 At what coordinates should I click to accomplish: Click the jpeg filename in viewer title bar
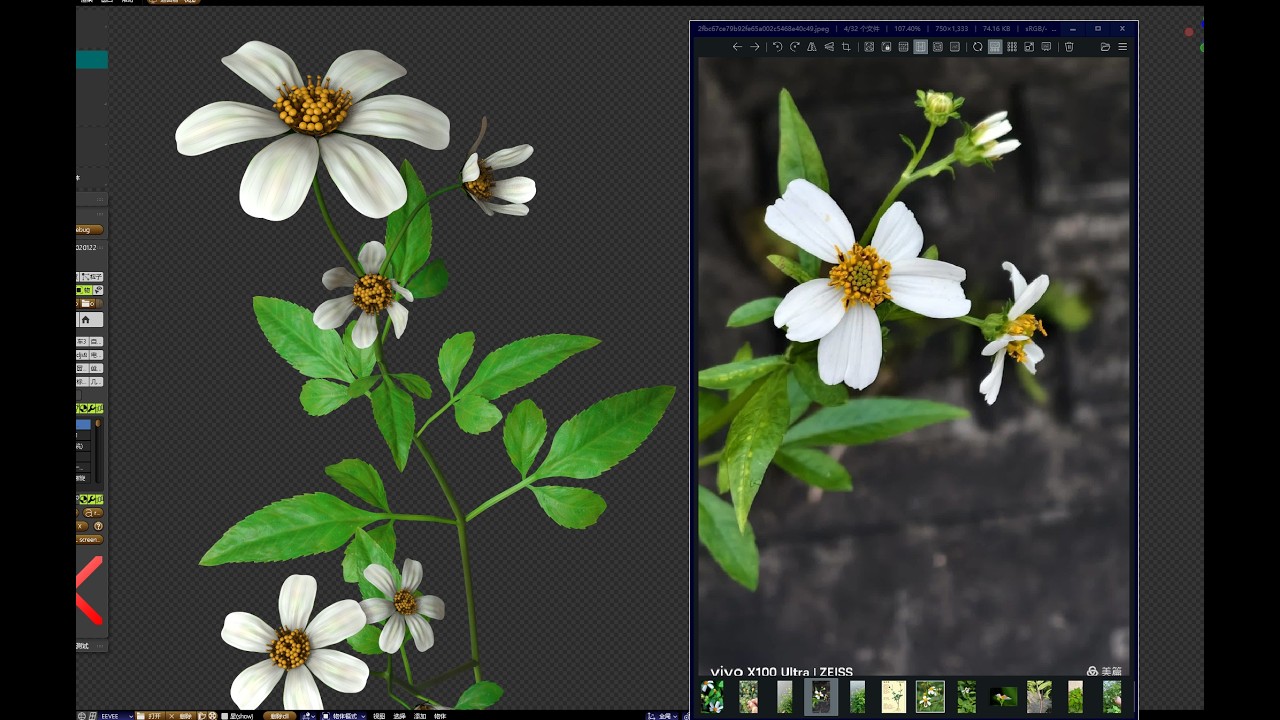click(x=763, y=29)
